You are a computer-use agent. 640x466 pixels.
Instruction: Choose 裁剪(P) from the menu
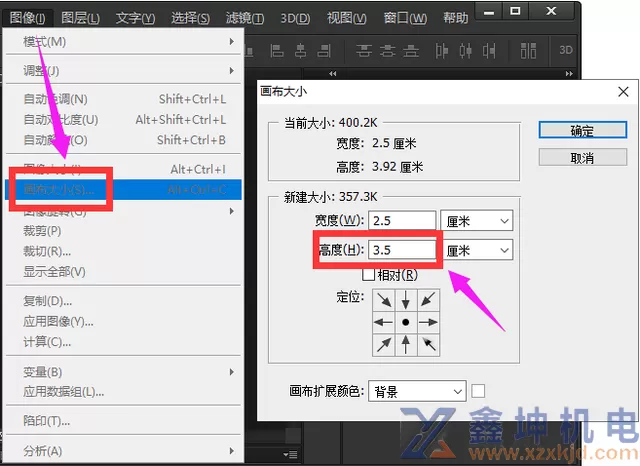123,231
